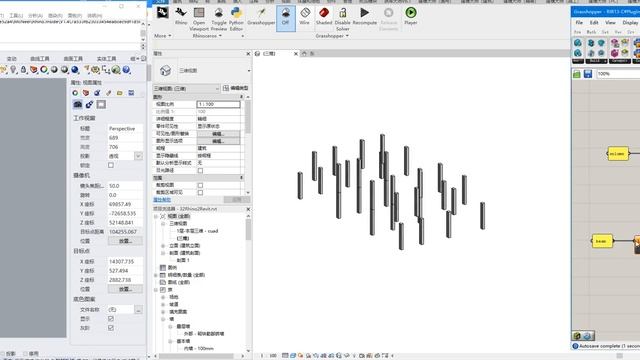
Task: Open Grasshopper Edit menu
Action: tap(594, 22)
